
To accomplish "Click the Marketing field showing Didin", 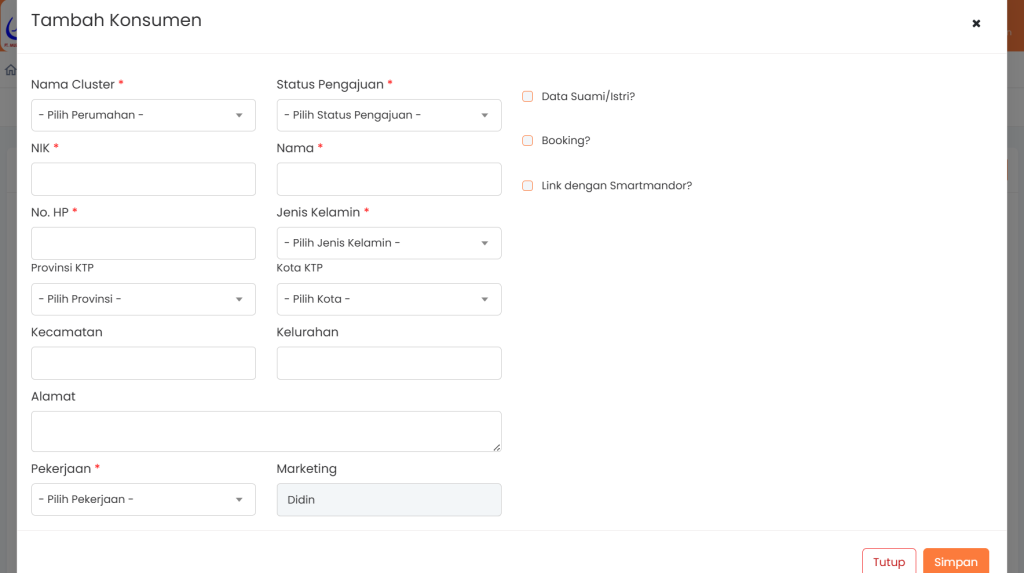I will (389, 499).
